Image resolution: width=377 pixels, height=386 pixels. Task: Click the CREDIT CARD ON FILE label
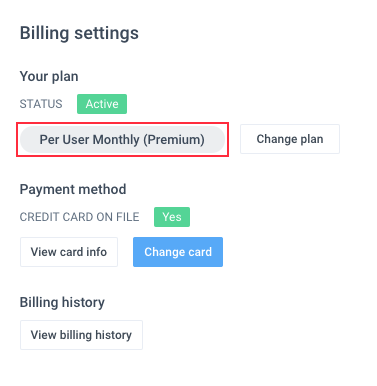[79, 217]
